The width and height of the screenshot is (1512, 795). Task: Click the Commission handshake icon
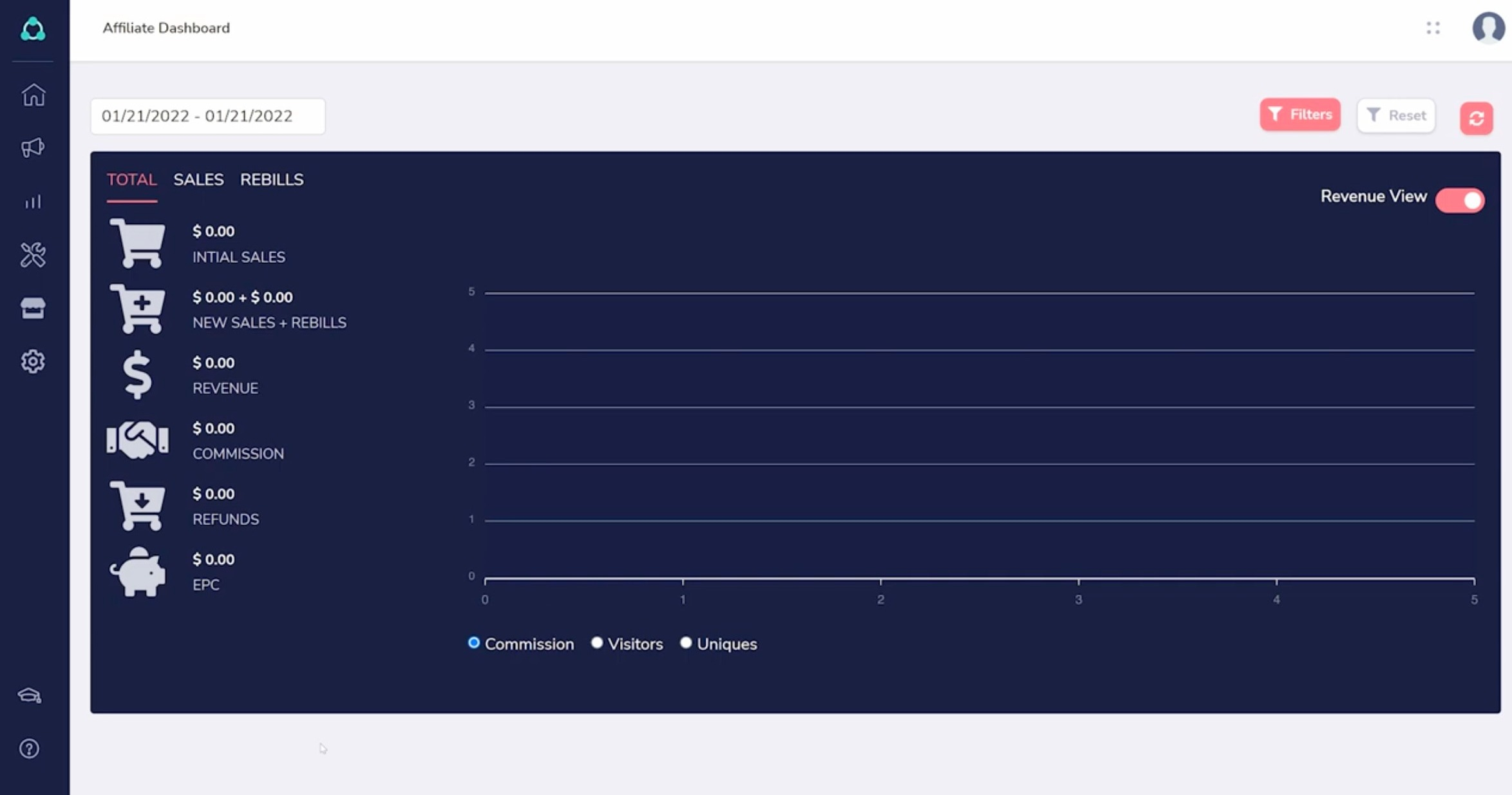(x=137, y=440)
